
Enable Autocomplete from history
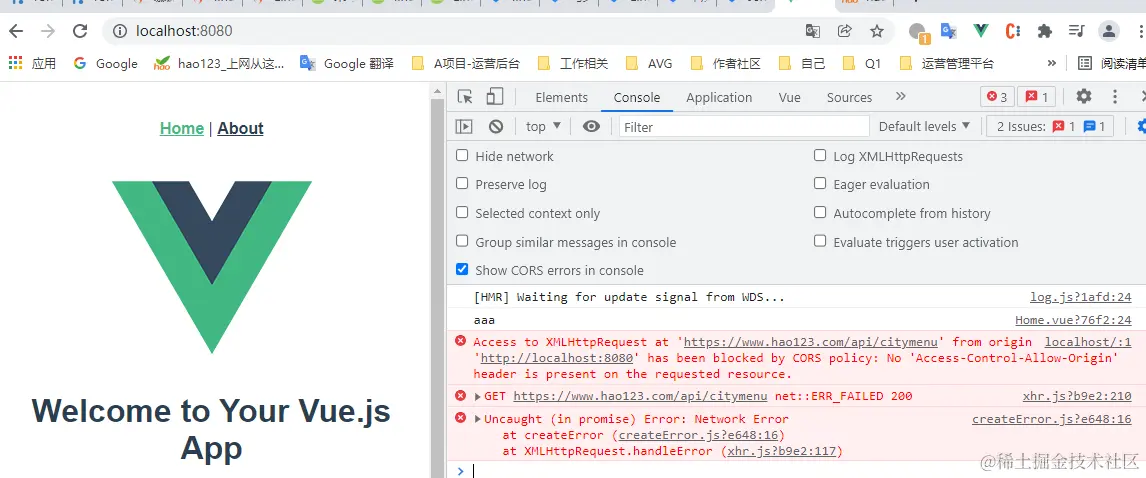click(x=820, y=213)
